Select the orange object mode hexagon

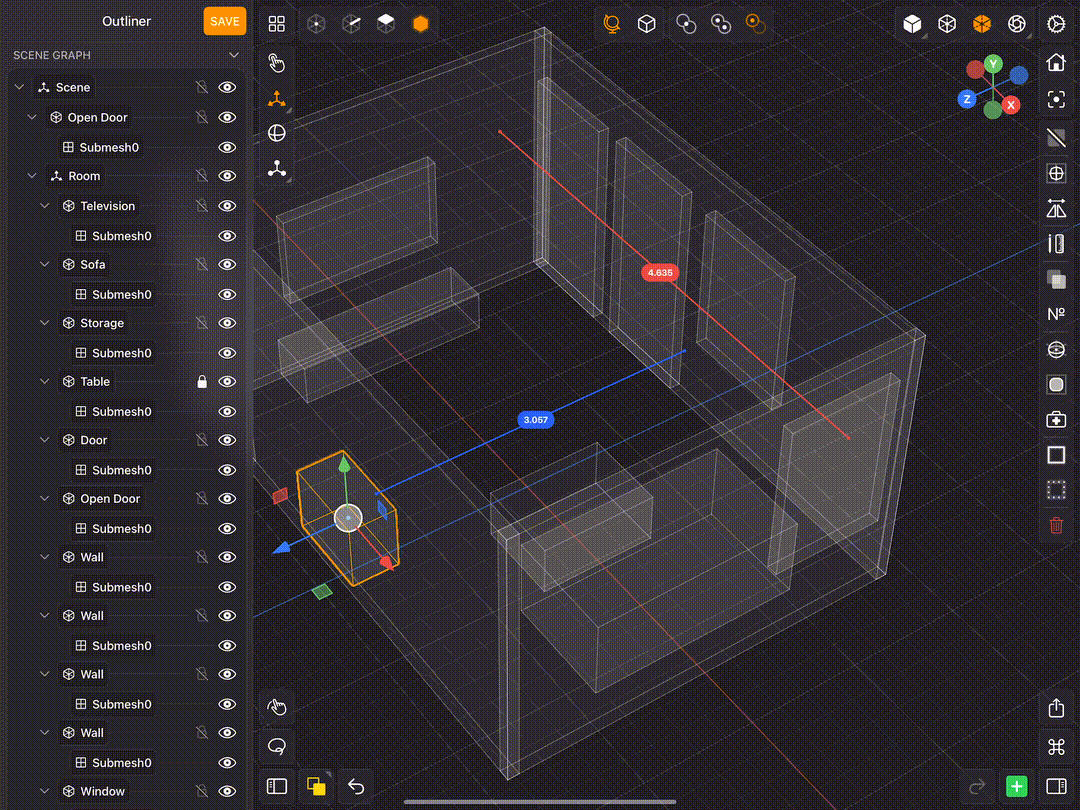(x=420, y=24)
